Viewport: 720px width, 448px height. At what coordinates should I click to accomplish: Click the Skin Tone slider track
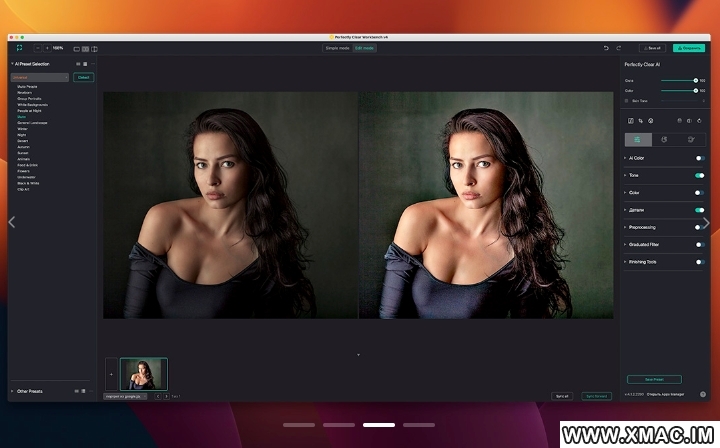[x=681, y=101]
